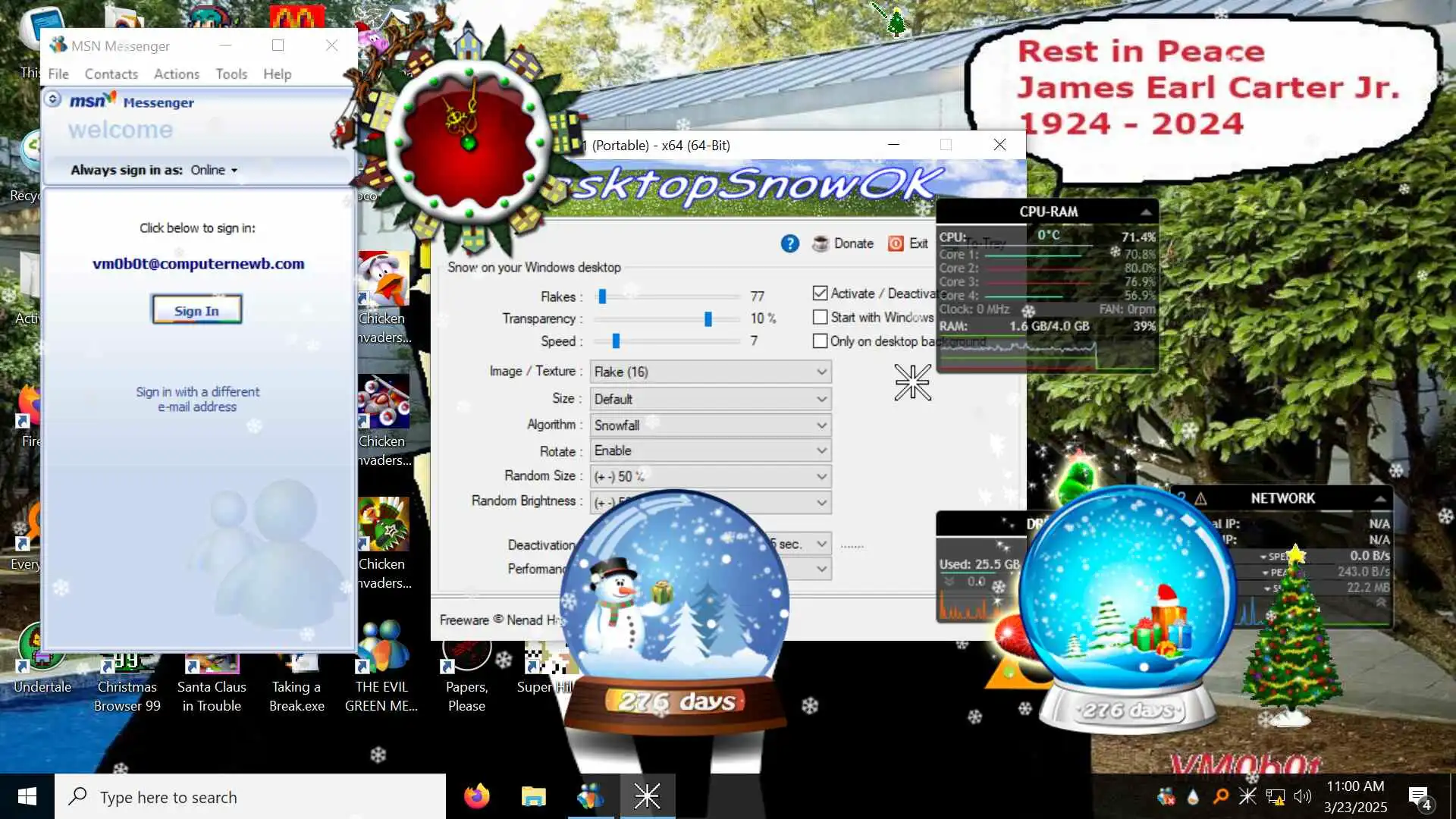Click the Donate coffee cup icon
Screen dimensions: 1456x819
(x=820, y=243)
